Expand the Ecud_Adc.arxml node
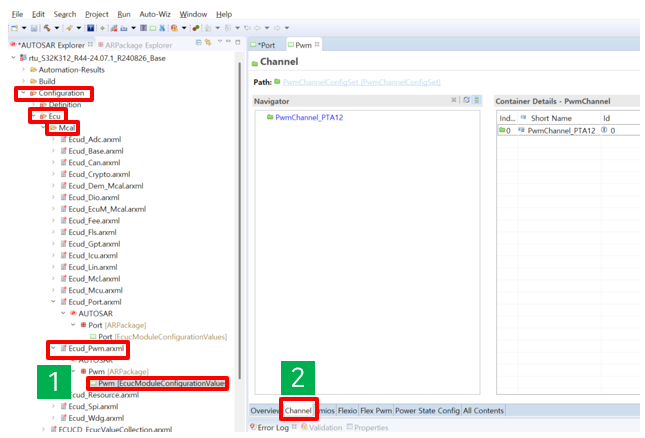 pos(53,139)
